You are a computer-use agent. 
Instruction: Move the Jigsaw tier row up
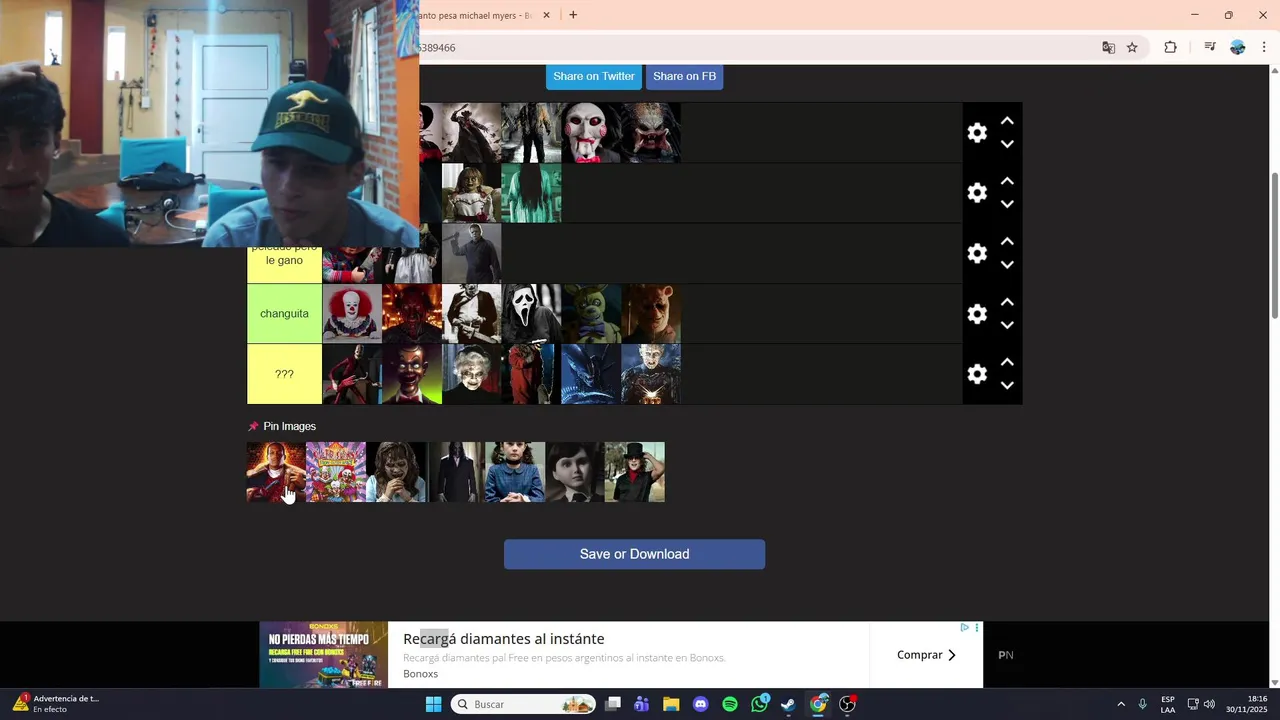point(1007,121)
